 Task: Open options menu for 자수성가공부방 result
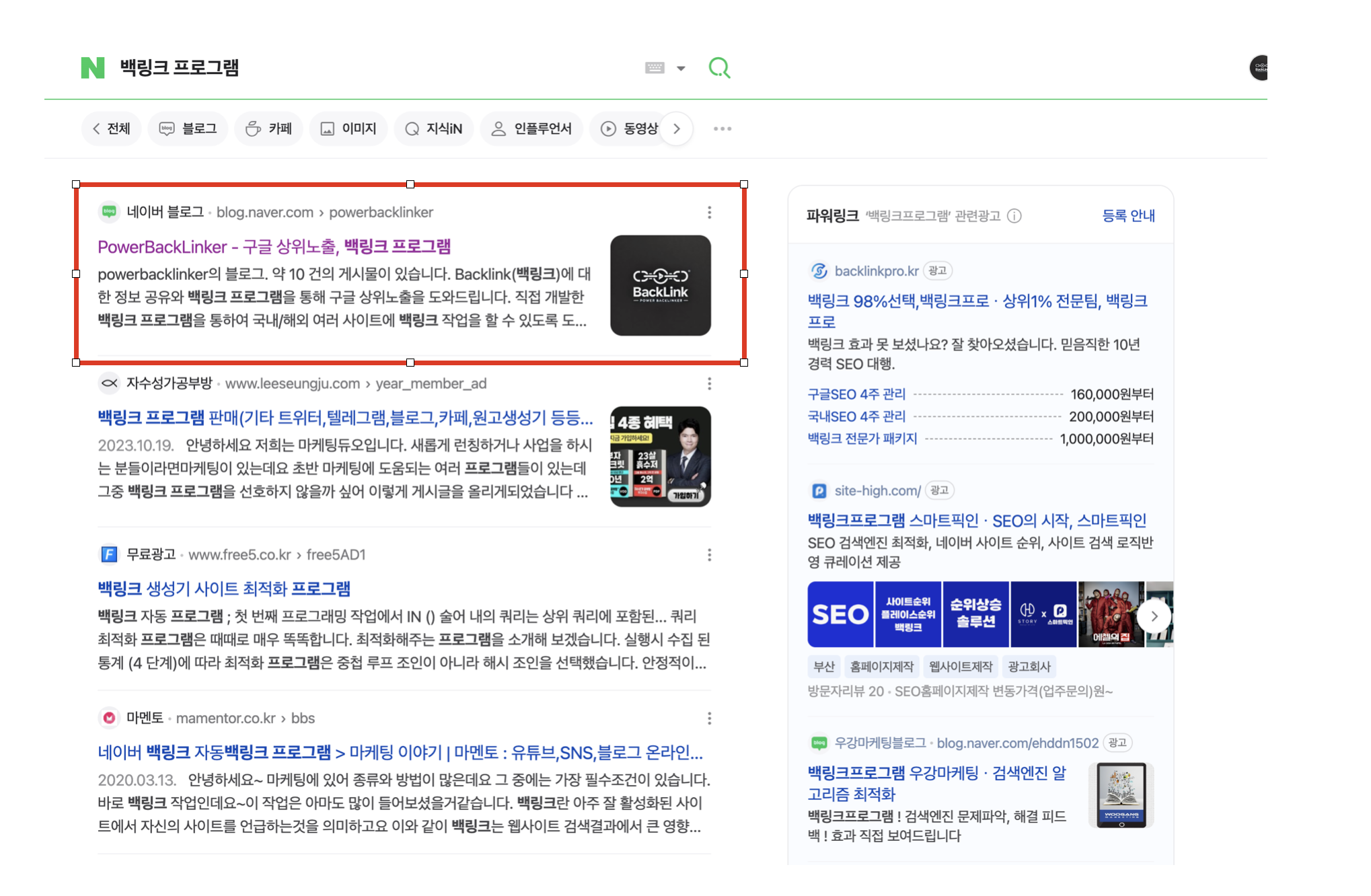coord(709,383)
